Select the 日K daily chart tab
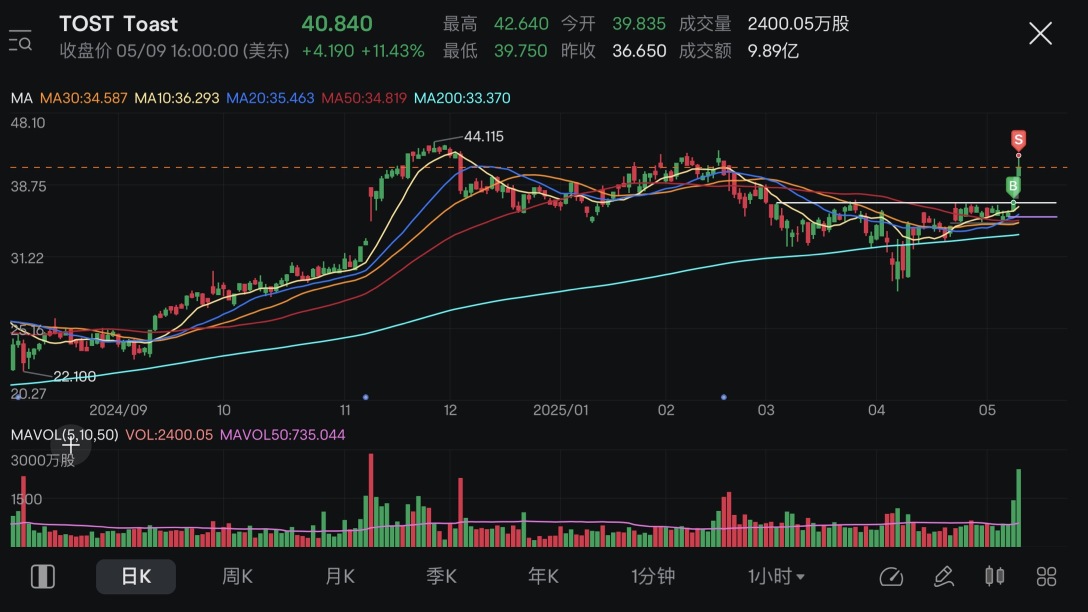Image resolution: width=1088 pixels, height=612 pixels. tap(136, 576)
